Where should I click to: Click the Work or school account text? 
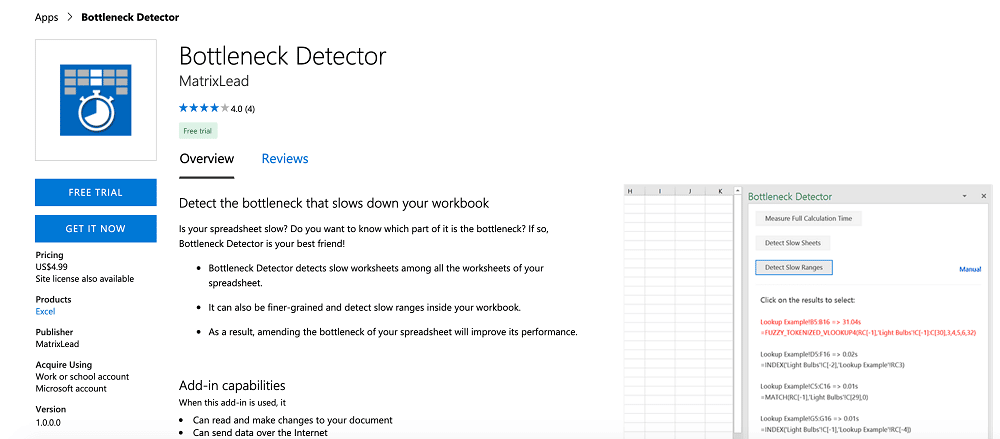82,376
